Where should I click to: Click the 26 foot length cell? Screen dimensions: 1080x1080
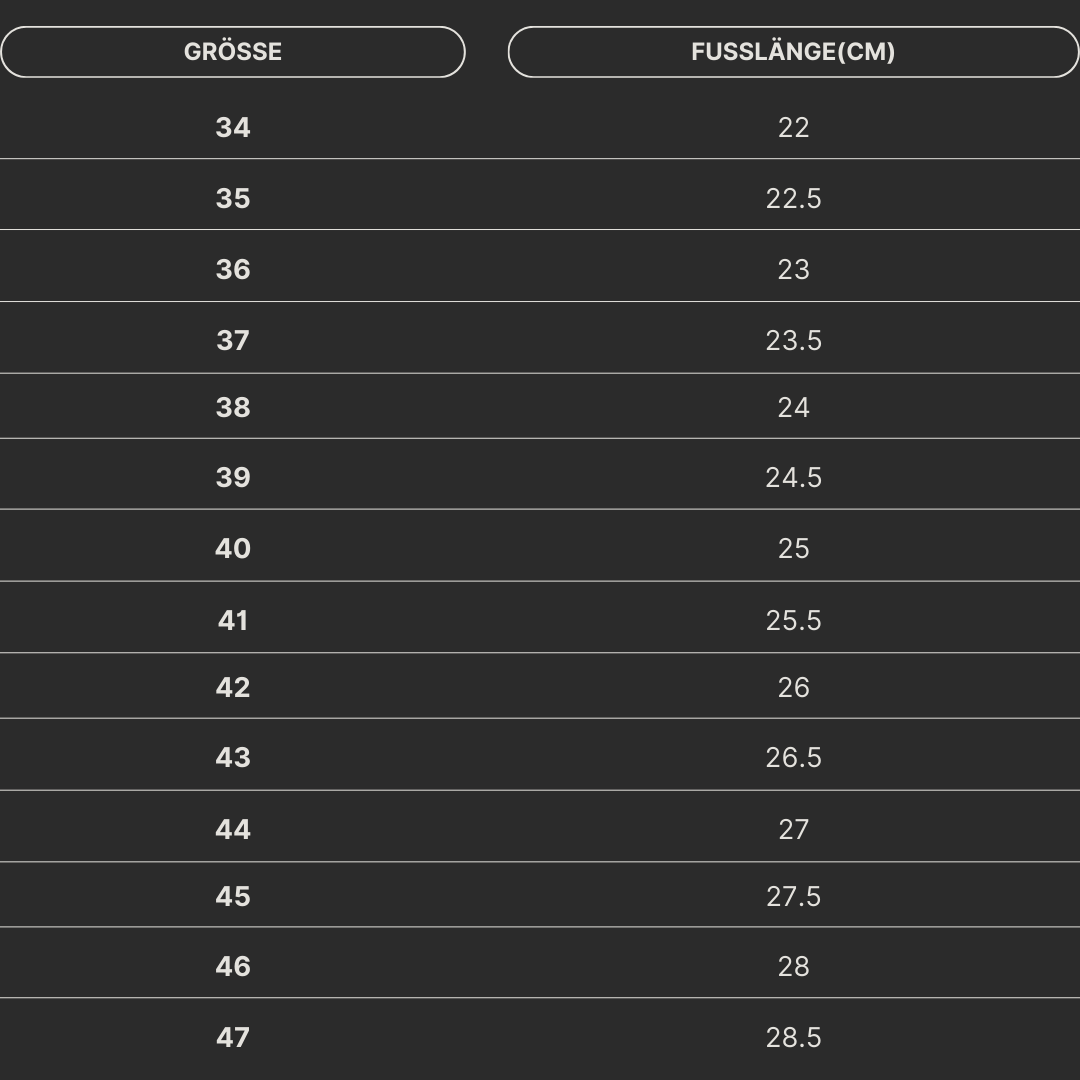[793, 688]
